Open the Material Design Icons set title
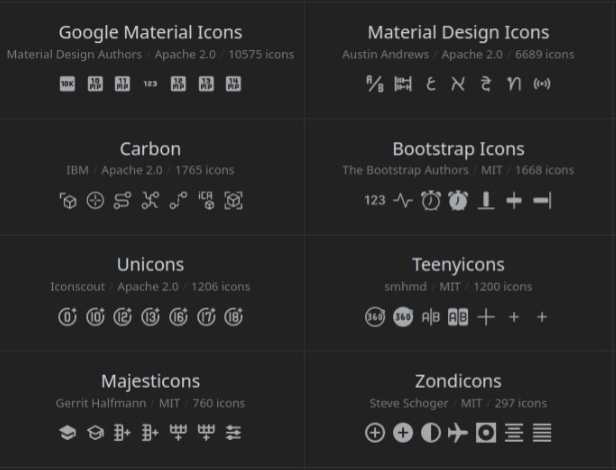Screen dimensions: 616x470 458,32
